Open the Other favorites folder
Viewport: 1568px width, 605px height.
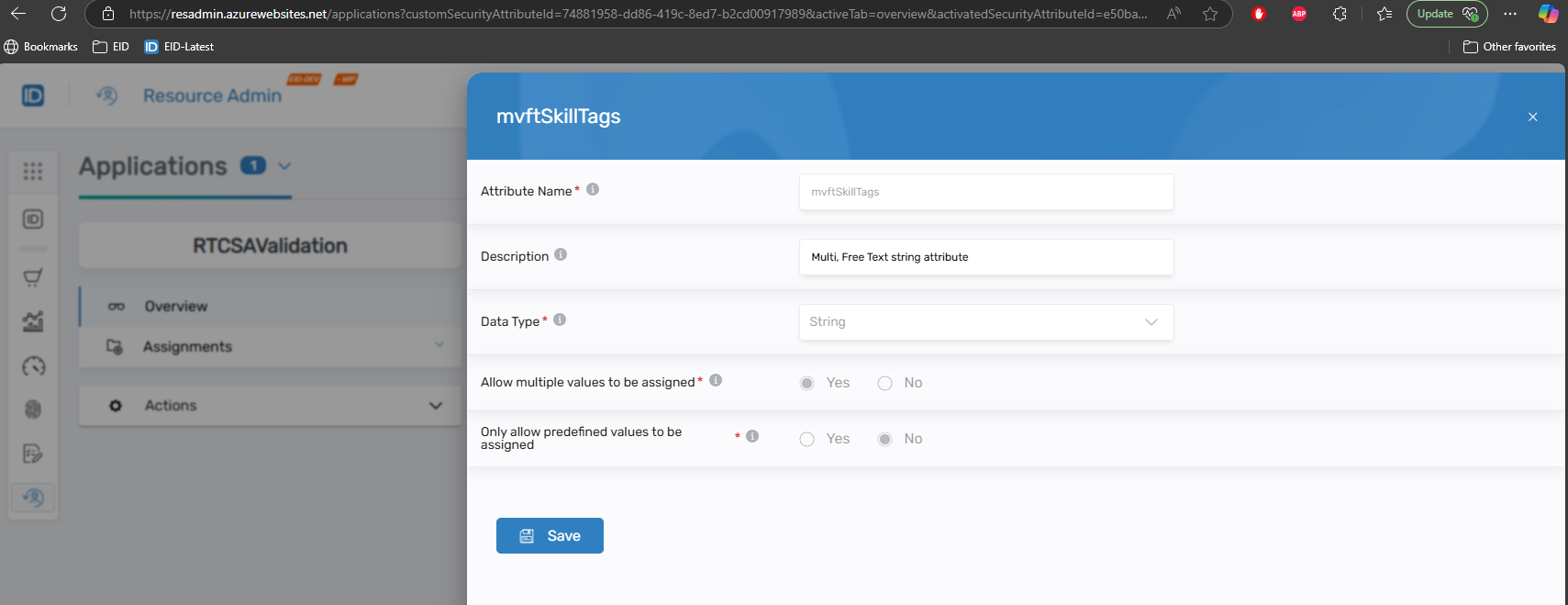pyautogui.click(x=1509, y=47)
